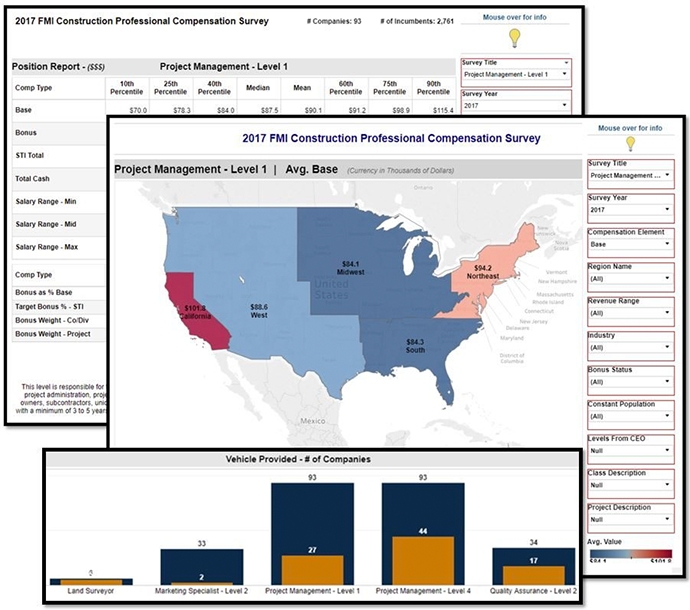Click the lightbulb info icon in Position Report window
Image resolution: width=690 pixels, height=610 pixels.
pos(514,38)
